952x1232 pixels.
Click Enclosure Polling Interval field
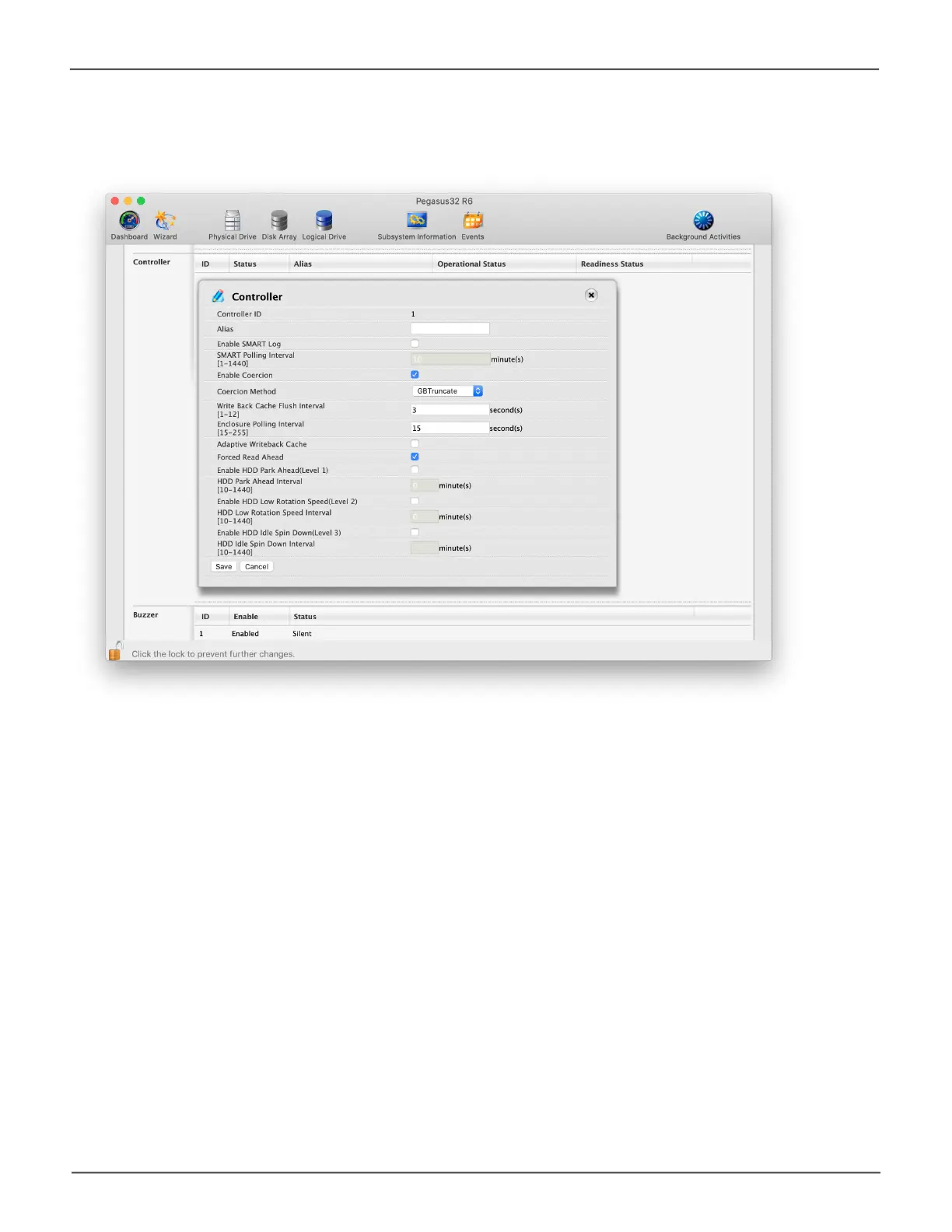[450, 428]
